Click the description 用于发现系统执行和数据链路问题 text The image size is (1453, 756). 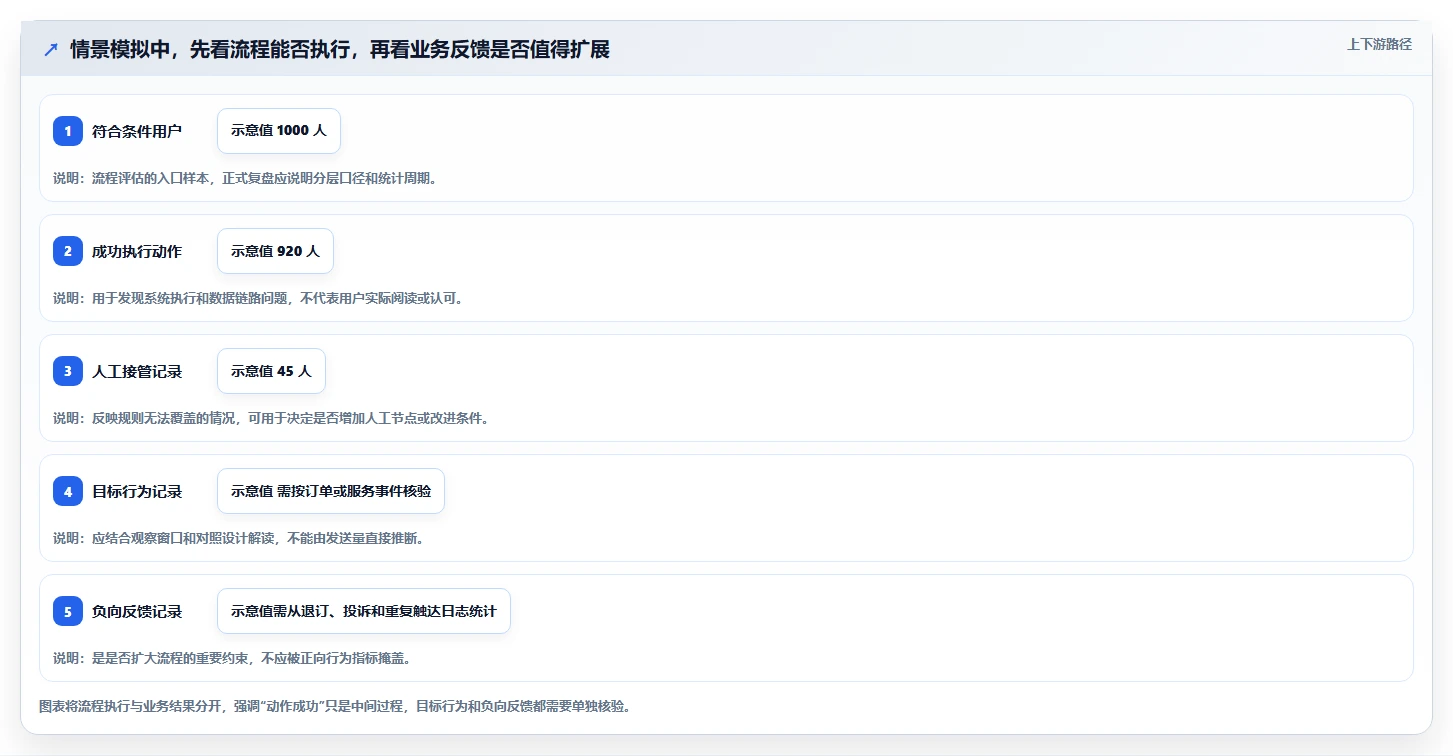pyautogui.click(x=258, y=298)
